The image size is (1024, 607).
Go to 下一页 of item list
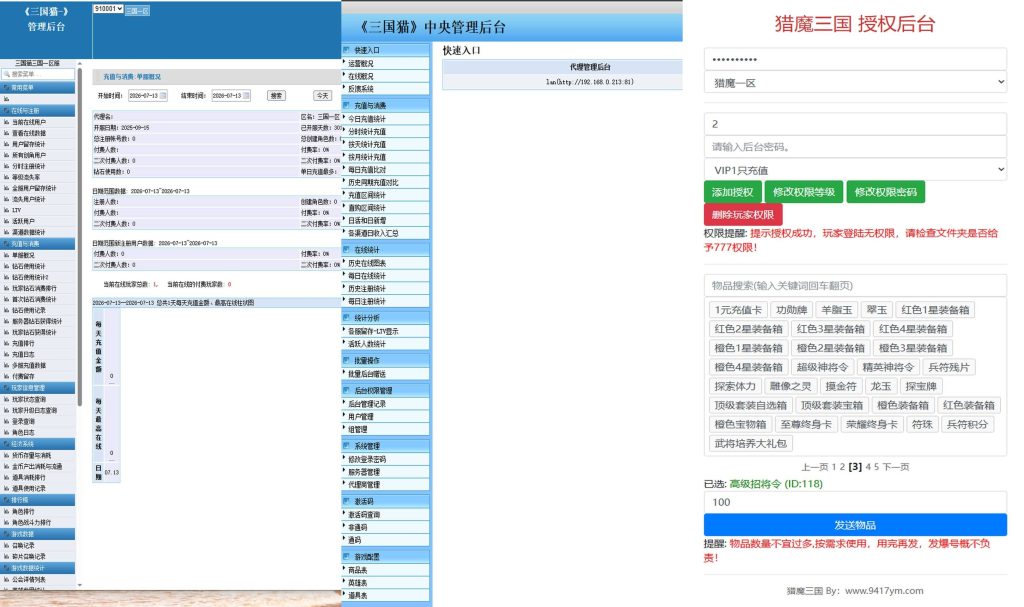click(896, 467)
